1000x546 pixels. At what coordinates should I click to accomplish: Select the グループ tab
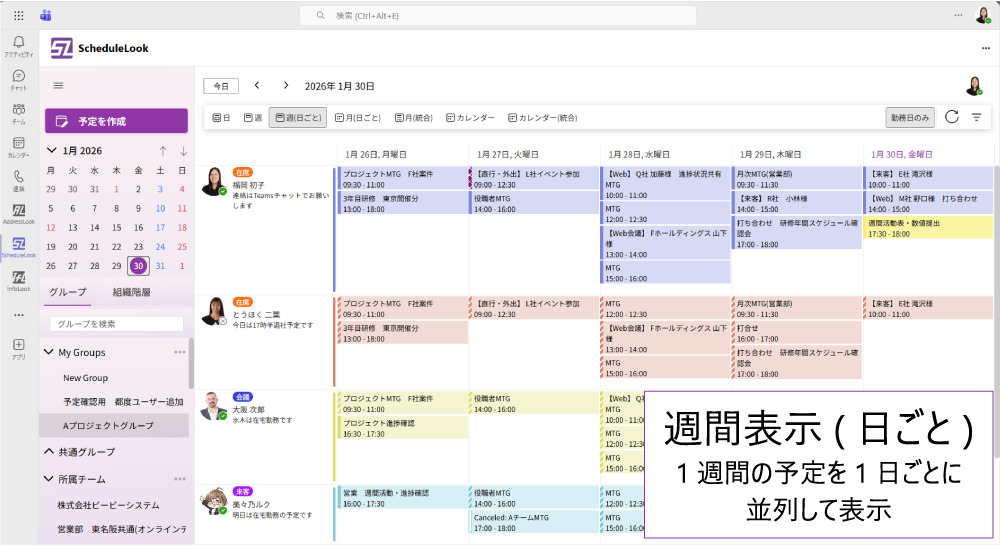[x=68, y=293]
